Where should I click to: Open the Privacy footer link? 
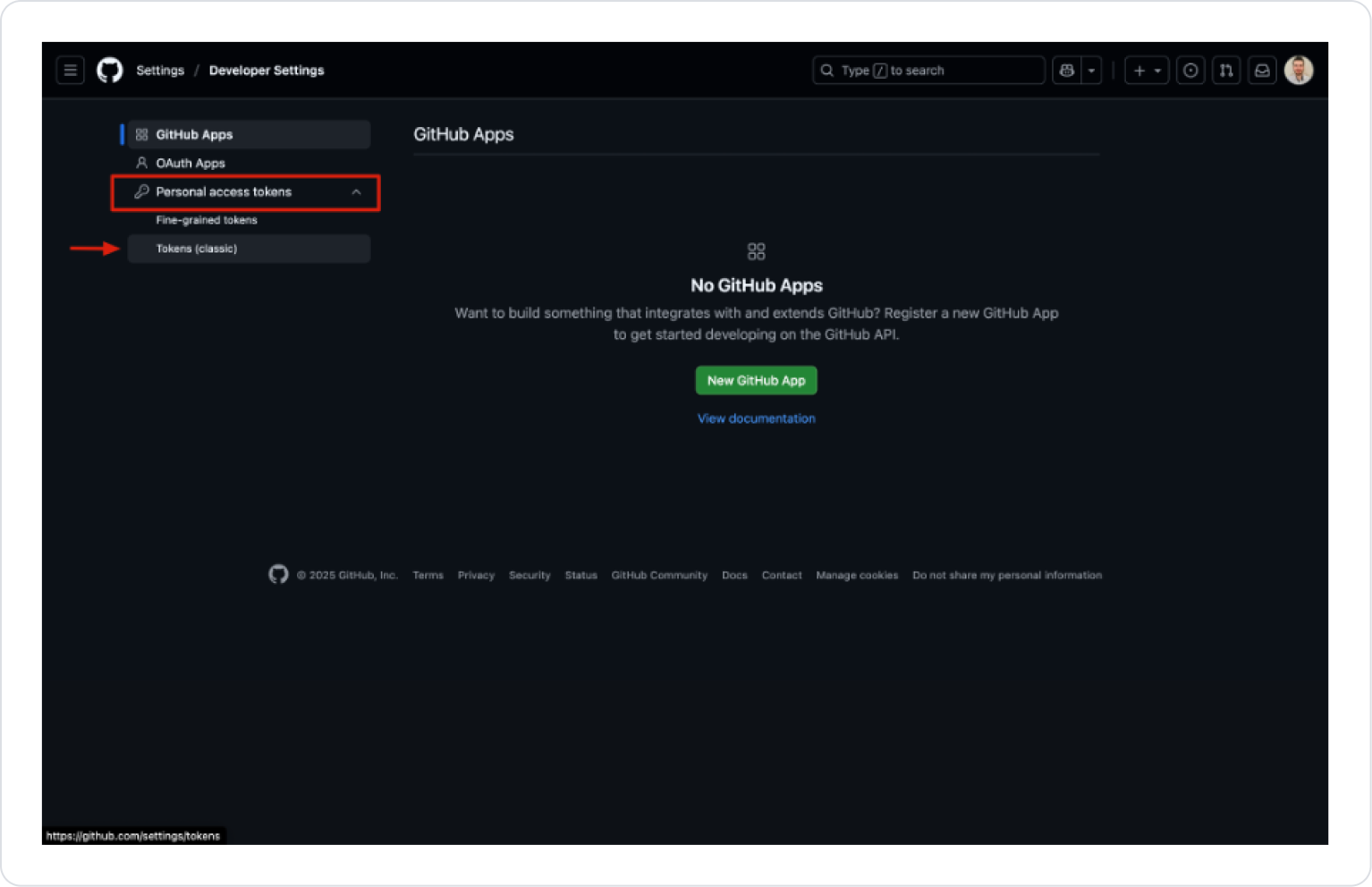[x=476, y=575]
